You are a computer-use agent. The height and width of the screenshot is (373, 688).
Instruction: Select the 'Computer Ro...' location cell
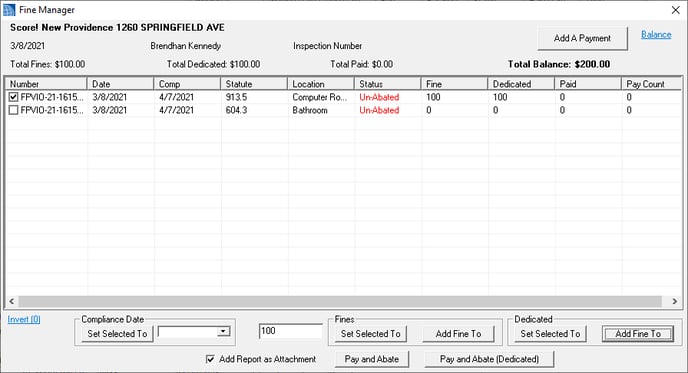pyautogui.click(x=320, y=97)
